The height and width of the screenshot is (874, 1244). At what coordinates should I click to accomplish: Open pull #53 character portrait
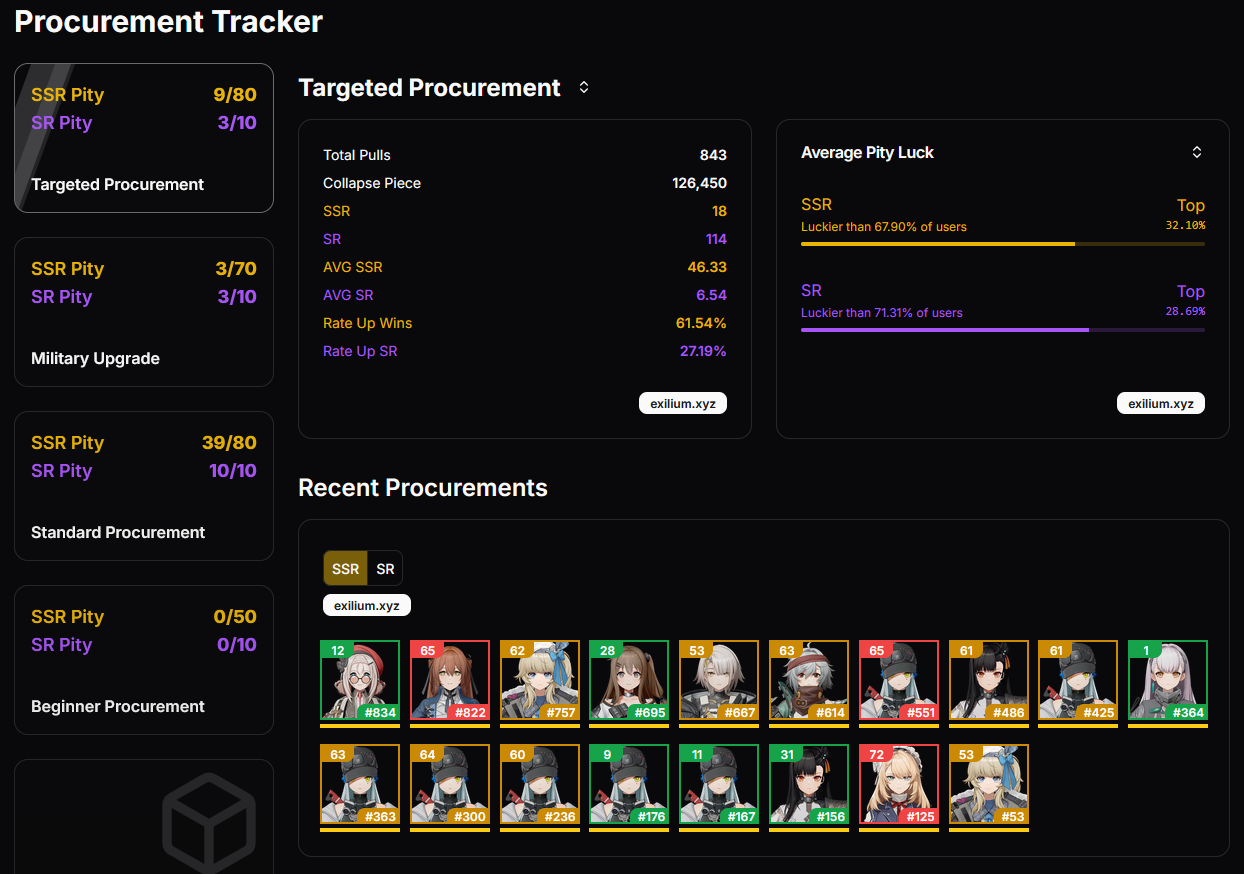[x=989, y=784]
